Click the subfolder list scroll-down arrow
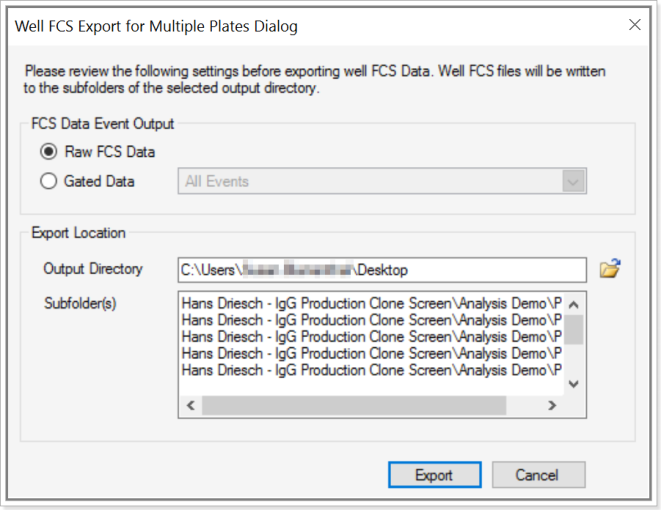The height and width of the screenshot is (510, 661). coord(573,384)
